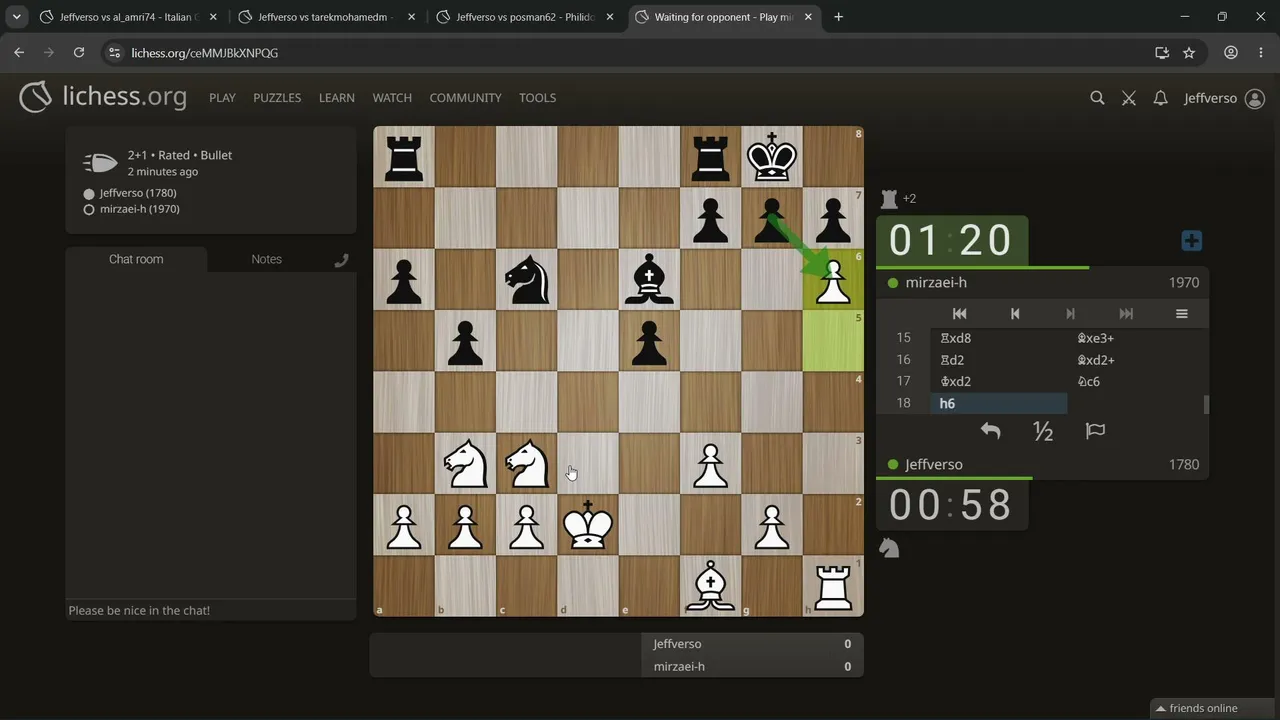Open the TOOLS menu

point(537,98)
